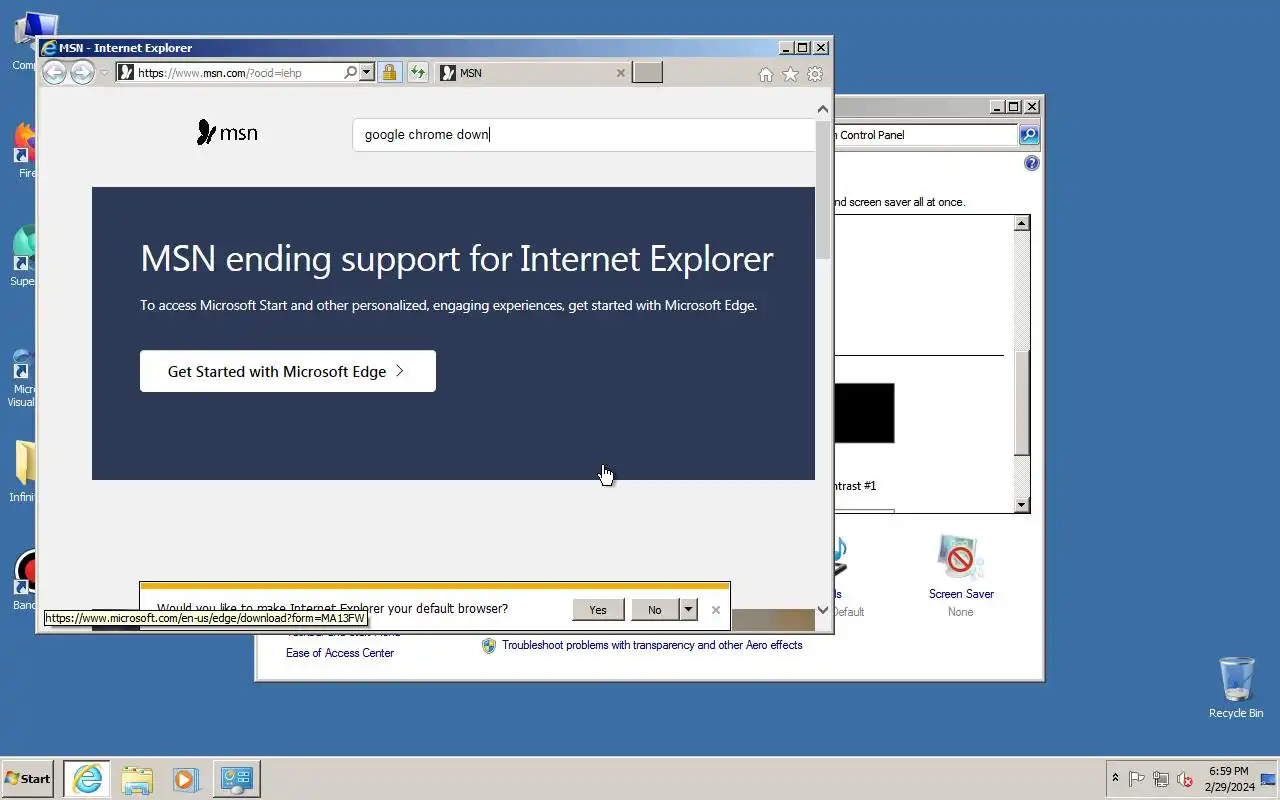Viewport: 1280px width, 800px height.
Task: Click the Control Panel search box
Action: click(x=925, y=135)
